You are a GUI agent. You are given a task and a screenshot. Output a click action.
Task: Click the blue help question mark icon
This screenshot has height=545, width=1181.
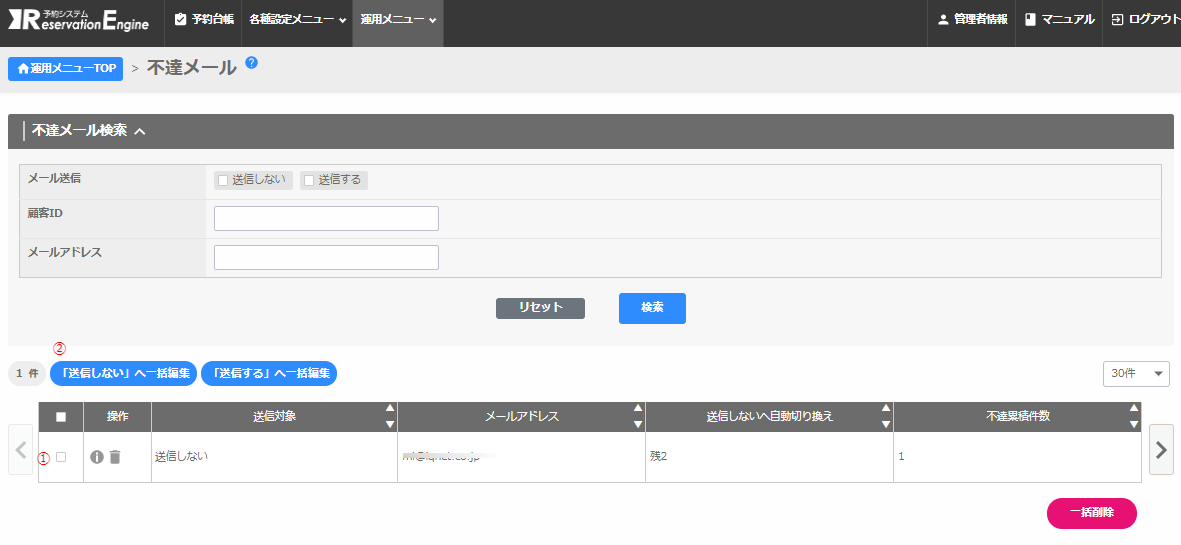(251, 62)
